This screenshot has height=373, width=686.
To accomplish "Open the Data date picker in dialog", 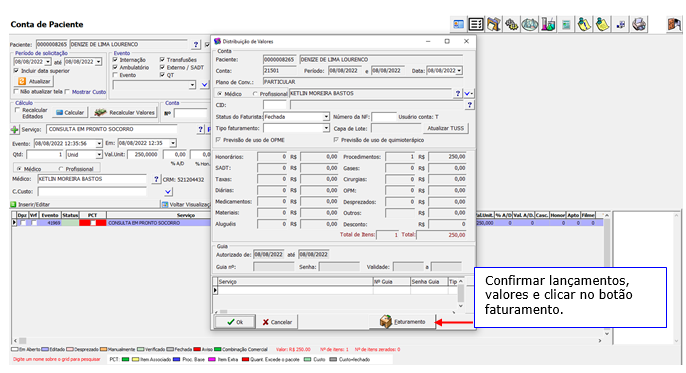I will [459, 71].
